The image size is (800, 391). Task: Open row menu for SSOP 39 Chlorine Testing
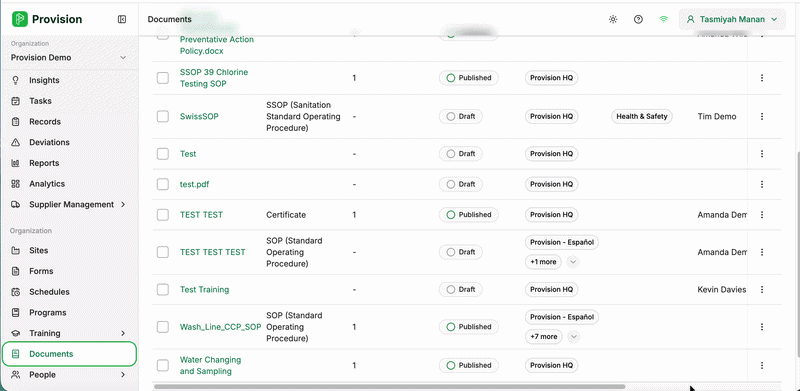pyautogui.click(x=762, y=78)
